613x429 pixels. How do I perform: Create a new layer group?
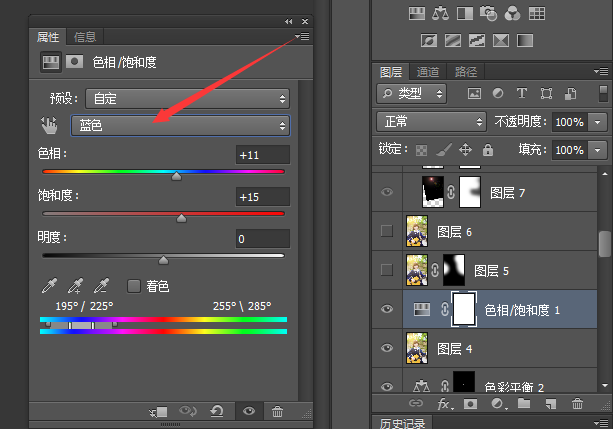[x=524, y=403]
